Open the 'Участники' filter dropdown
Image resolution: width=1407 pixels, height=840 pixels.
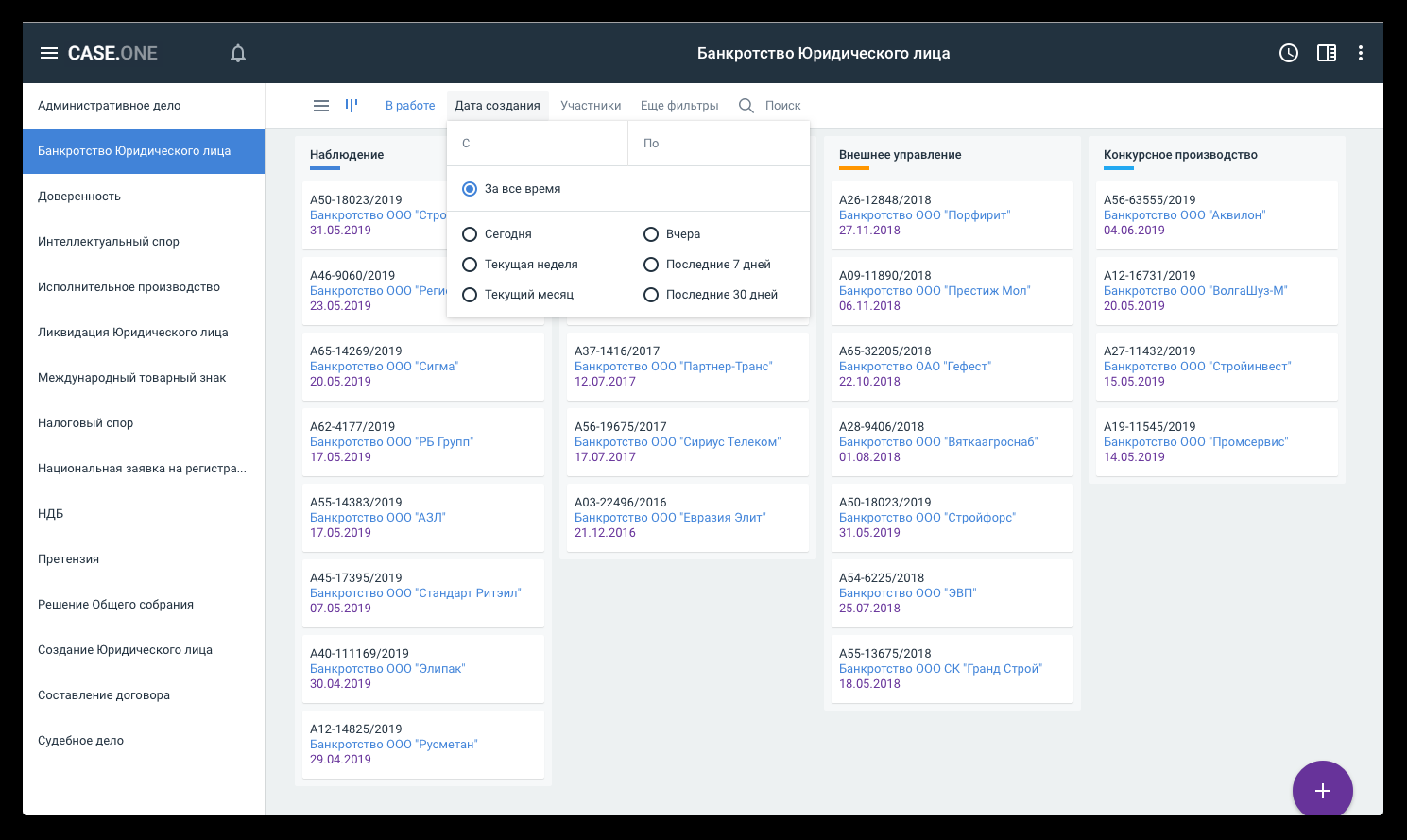pos(591,106)
